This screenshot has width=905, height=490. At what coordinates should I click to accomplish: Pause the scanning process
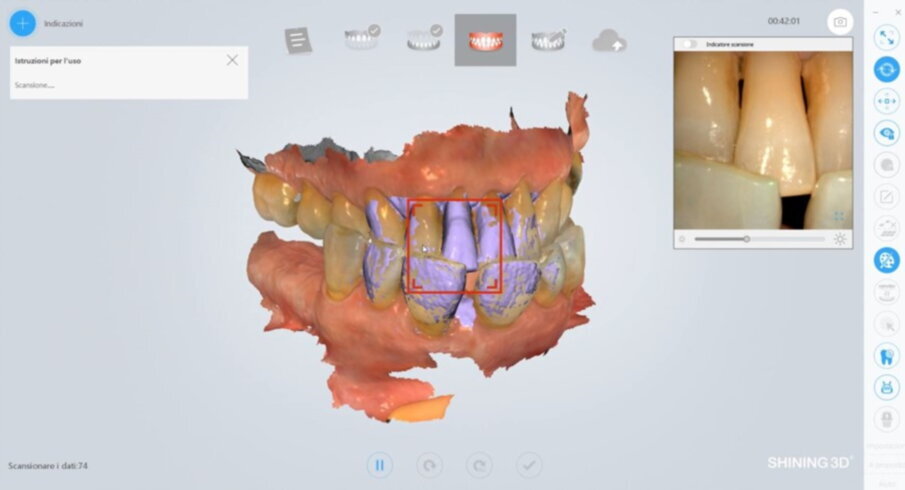379,464
